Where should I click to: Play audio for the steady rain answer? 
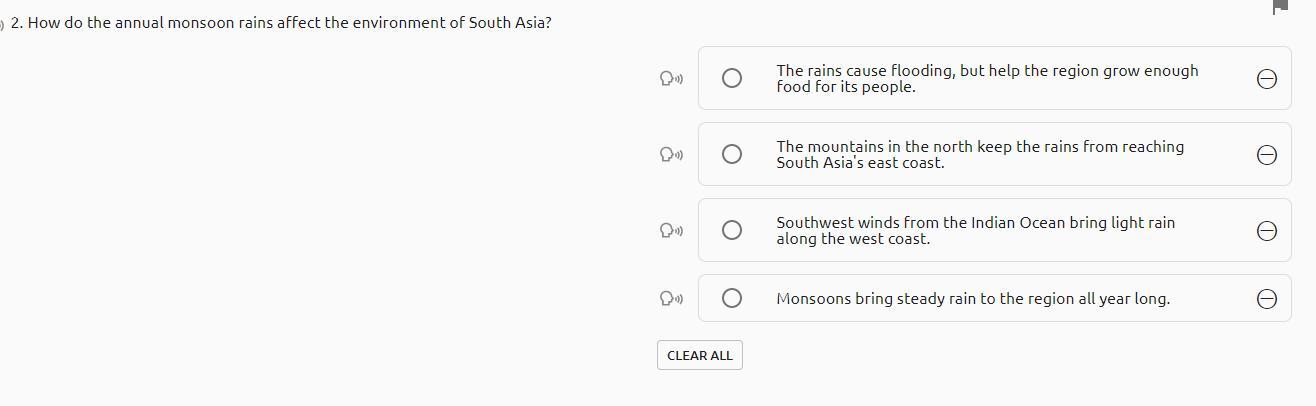(671, 298)
